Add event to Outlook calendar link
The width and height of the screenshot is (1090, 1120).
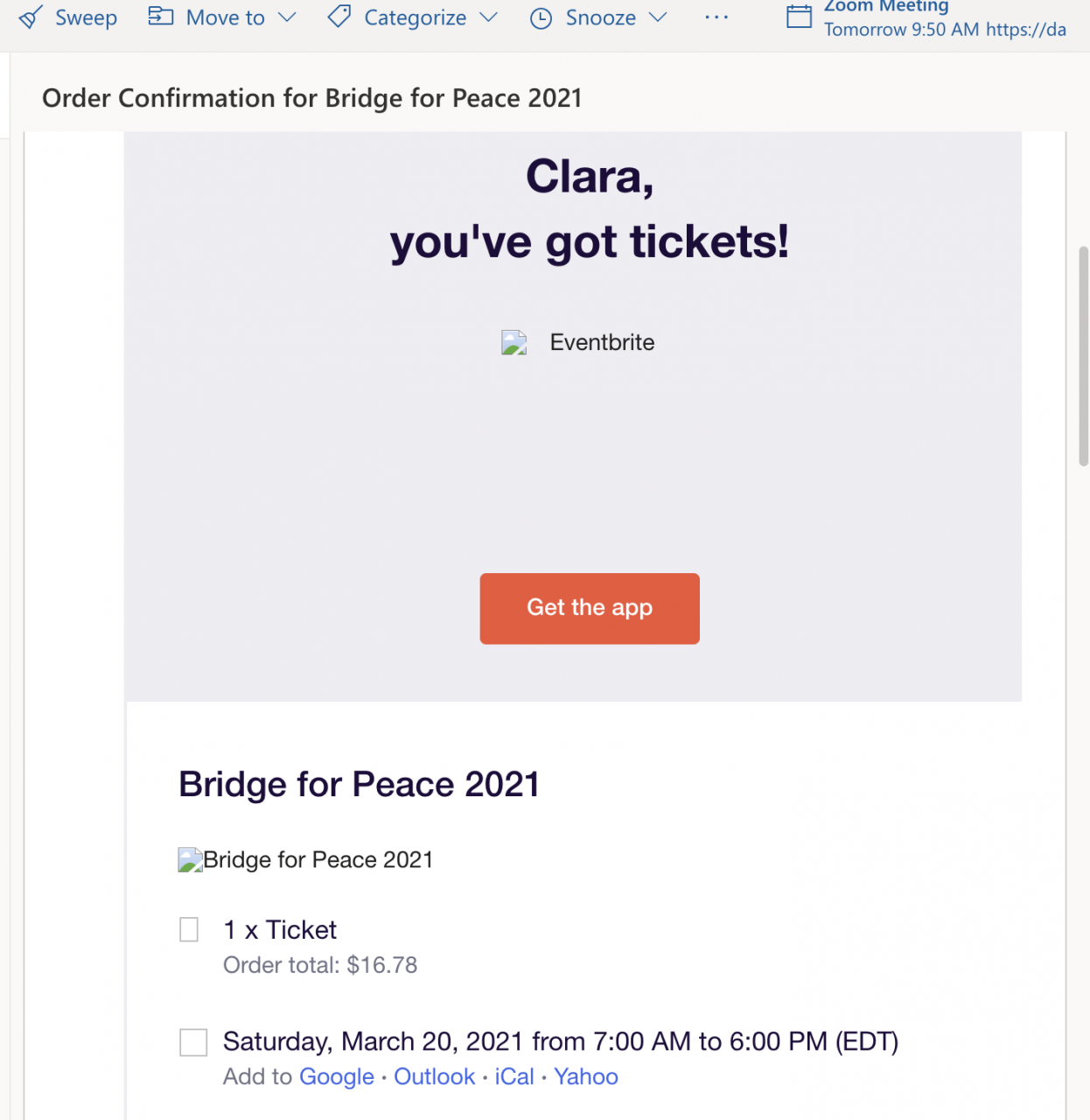434,1077
